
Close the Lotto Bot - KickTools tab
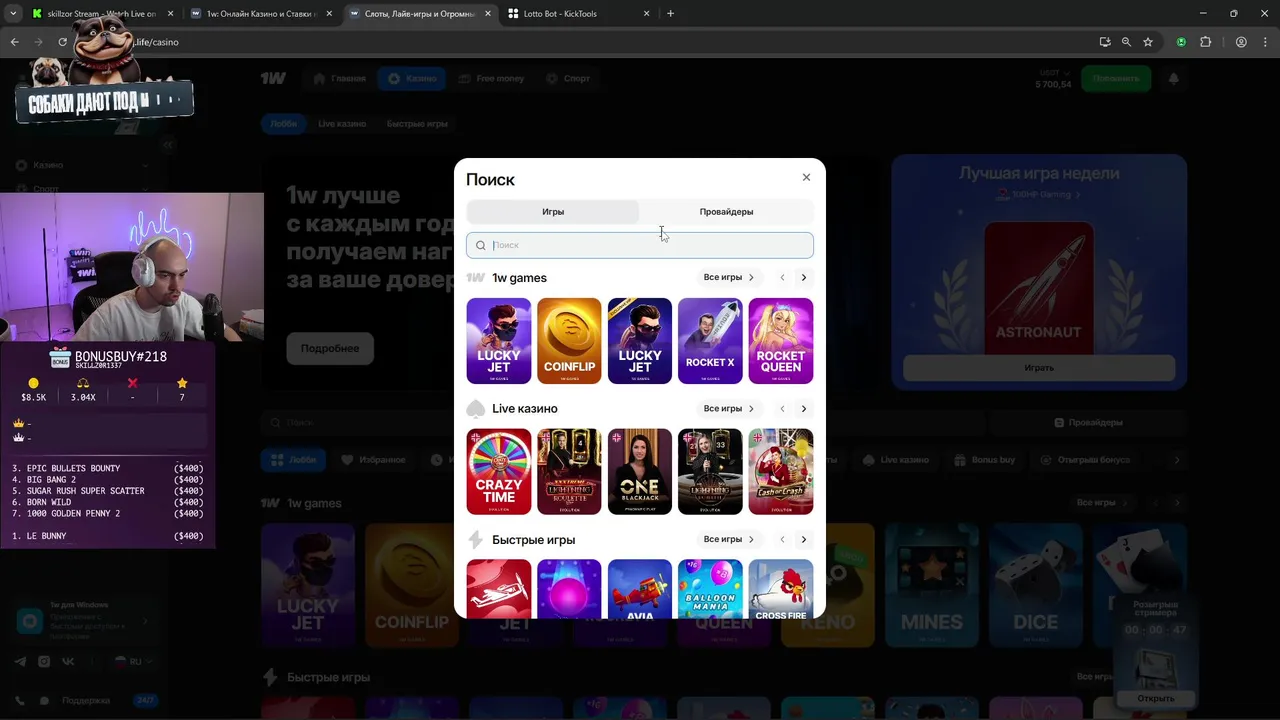pyautogui.click(x=646, y=14)
